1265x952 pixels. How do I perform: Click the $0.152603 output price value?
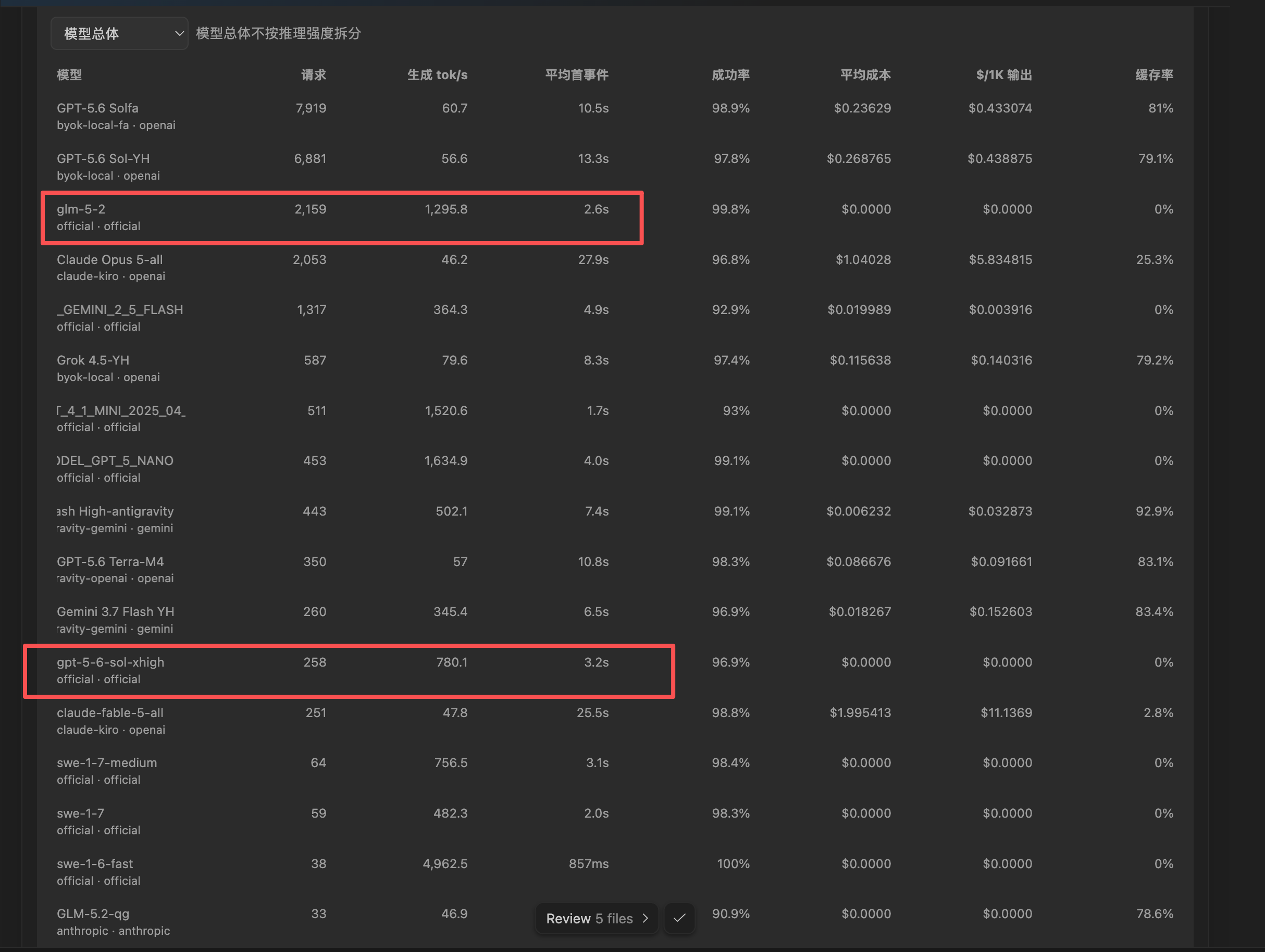pos(1001,612)
